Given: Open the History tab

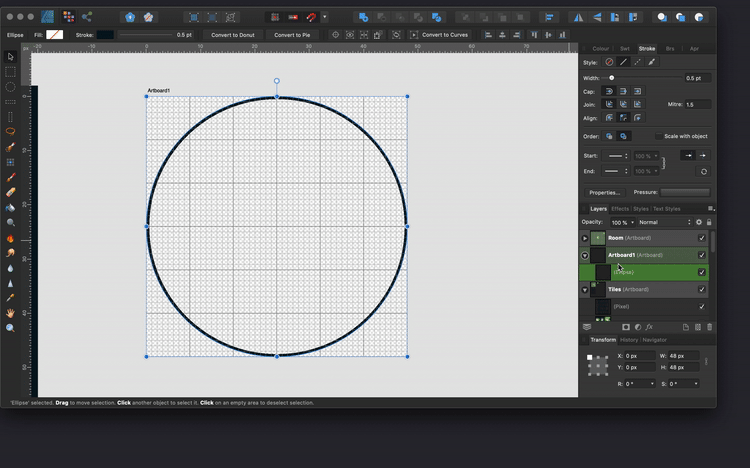Looking at the screenshot, I should click(x=629, y=340).
